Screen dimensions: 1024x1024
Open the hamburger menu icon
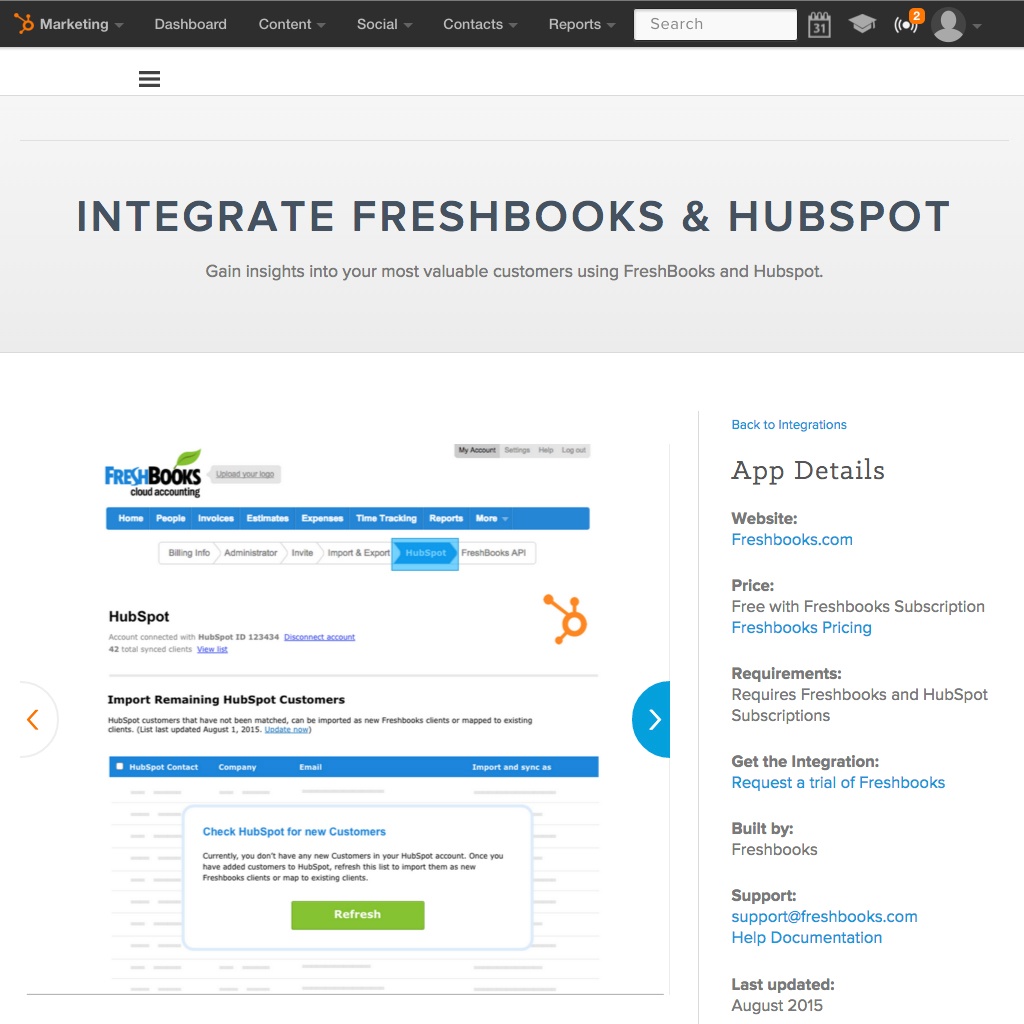(150, 79)
